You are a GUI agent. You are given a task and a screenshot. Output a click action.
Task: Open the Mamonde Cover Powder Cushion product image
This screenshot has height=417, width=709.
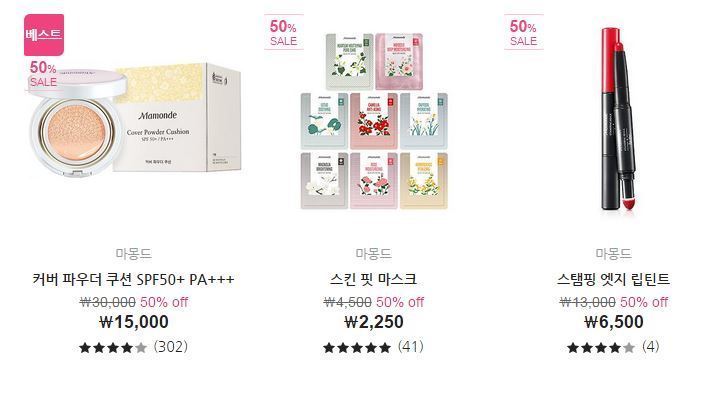134,122
